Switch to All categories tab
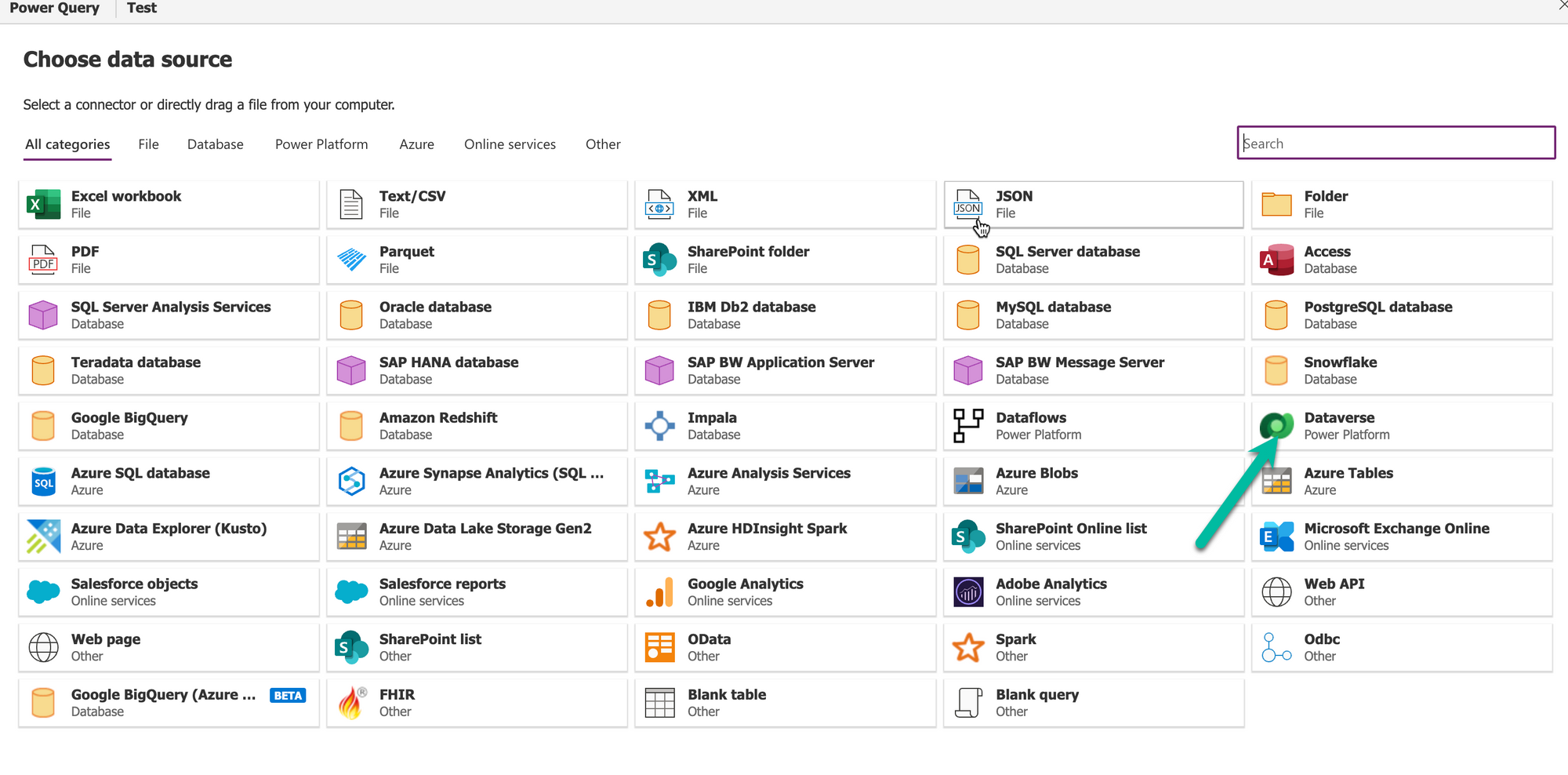Viewport: 1568px width, 775px height. point(67,144)
